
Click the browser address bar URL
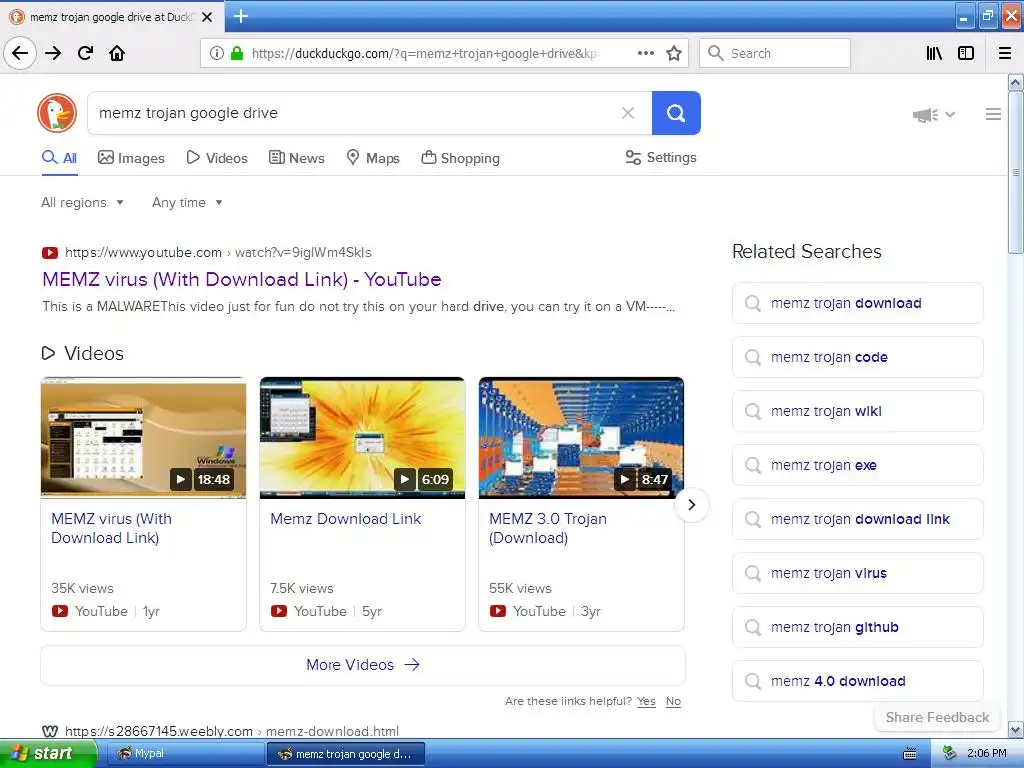(424, 53)
